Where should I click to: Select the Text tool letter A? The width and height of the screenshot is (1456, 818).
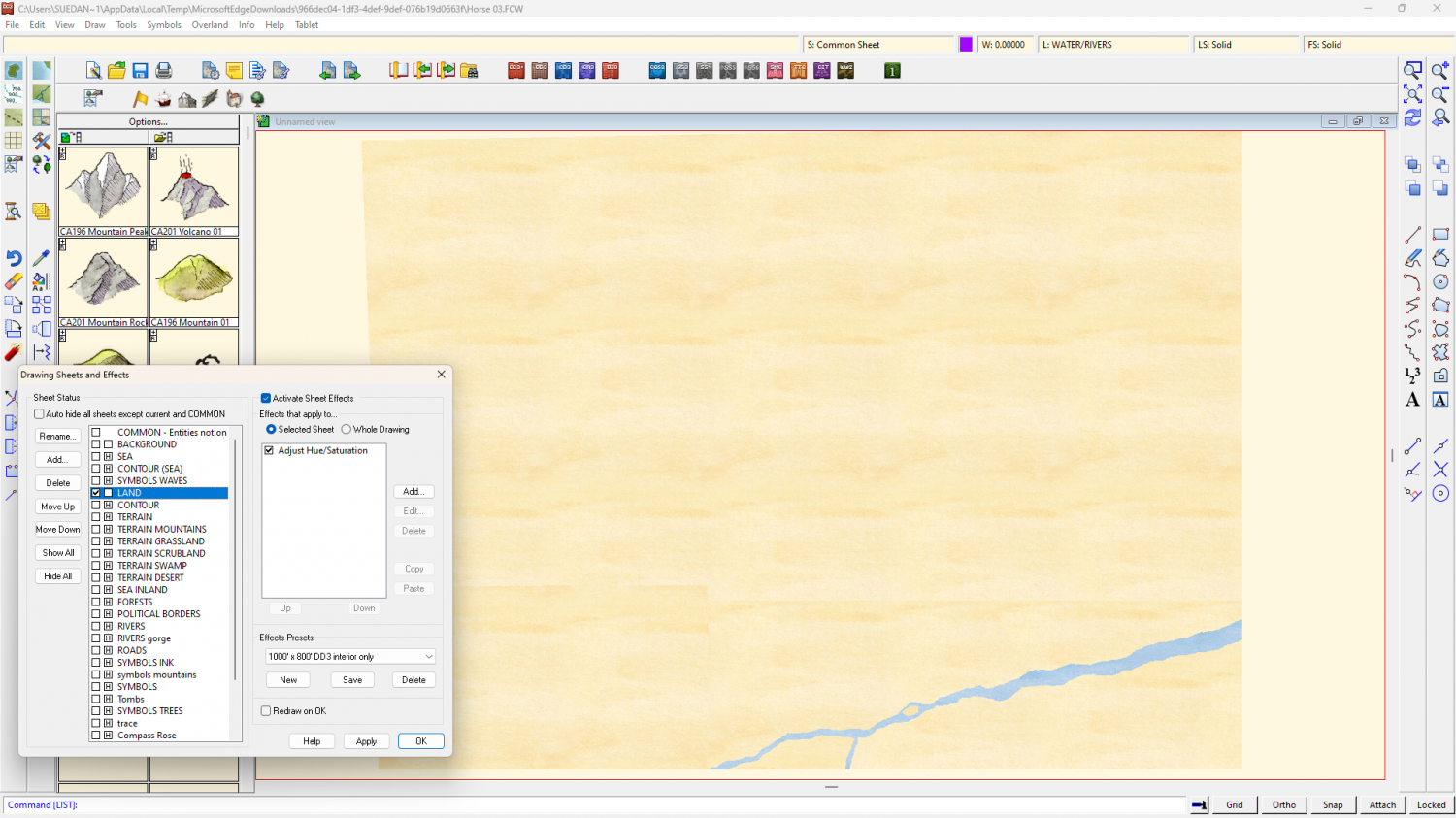1412,400
